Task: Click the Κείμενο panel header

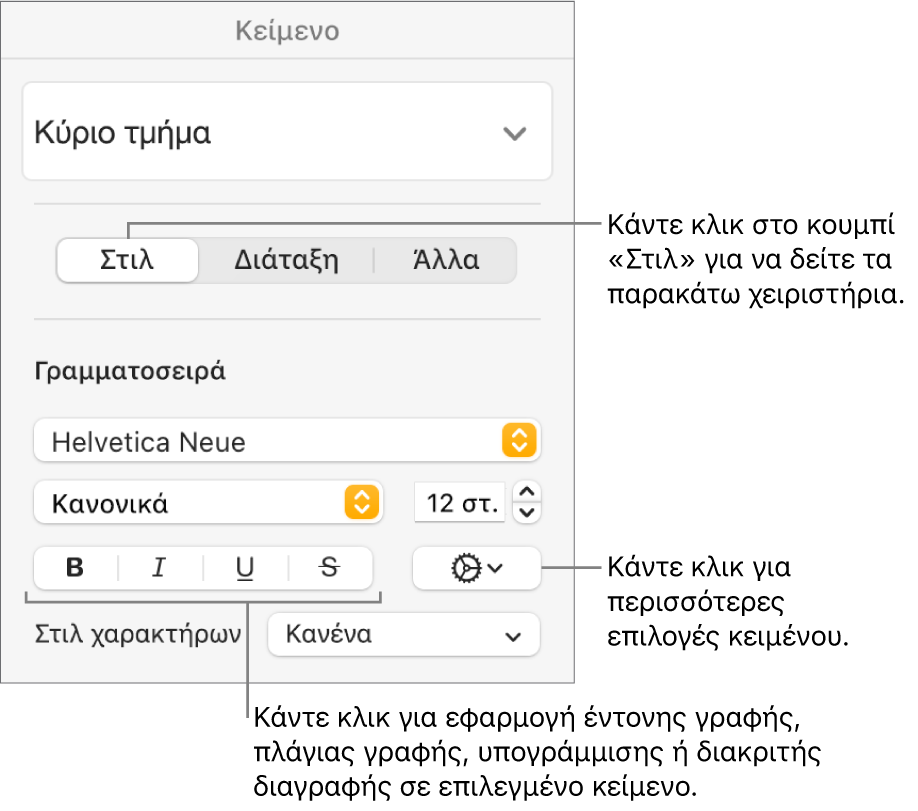Action: pyautogui.click(x=287, y=30)
